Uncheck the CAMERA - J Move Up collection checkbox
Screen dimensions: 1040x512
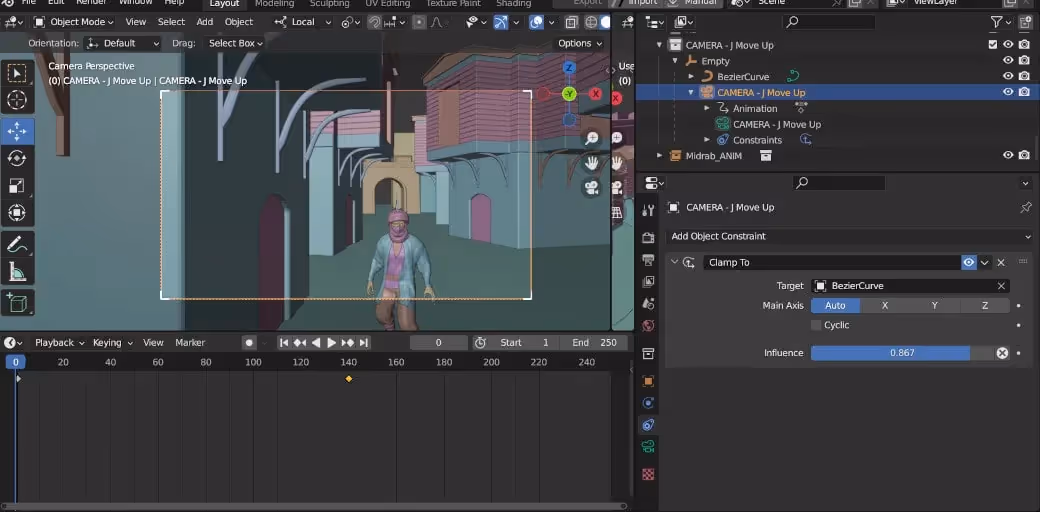(x=993, y=45)
